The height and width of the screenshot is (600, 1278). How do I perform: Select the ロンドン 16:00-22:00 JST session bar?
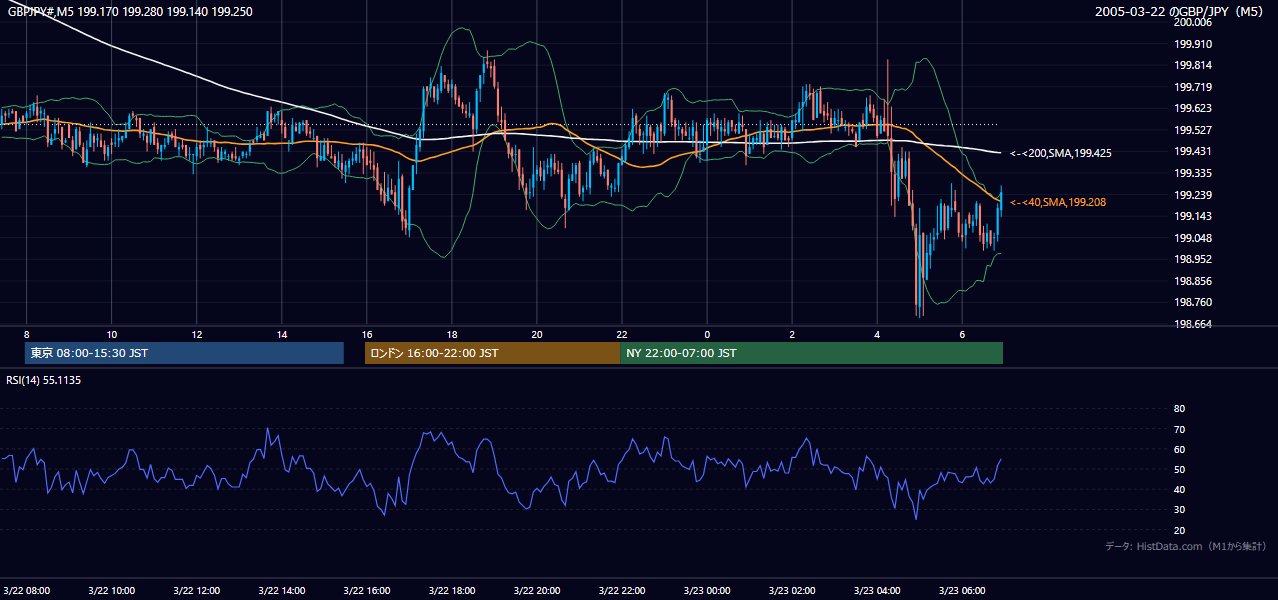point(492,353)
